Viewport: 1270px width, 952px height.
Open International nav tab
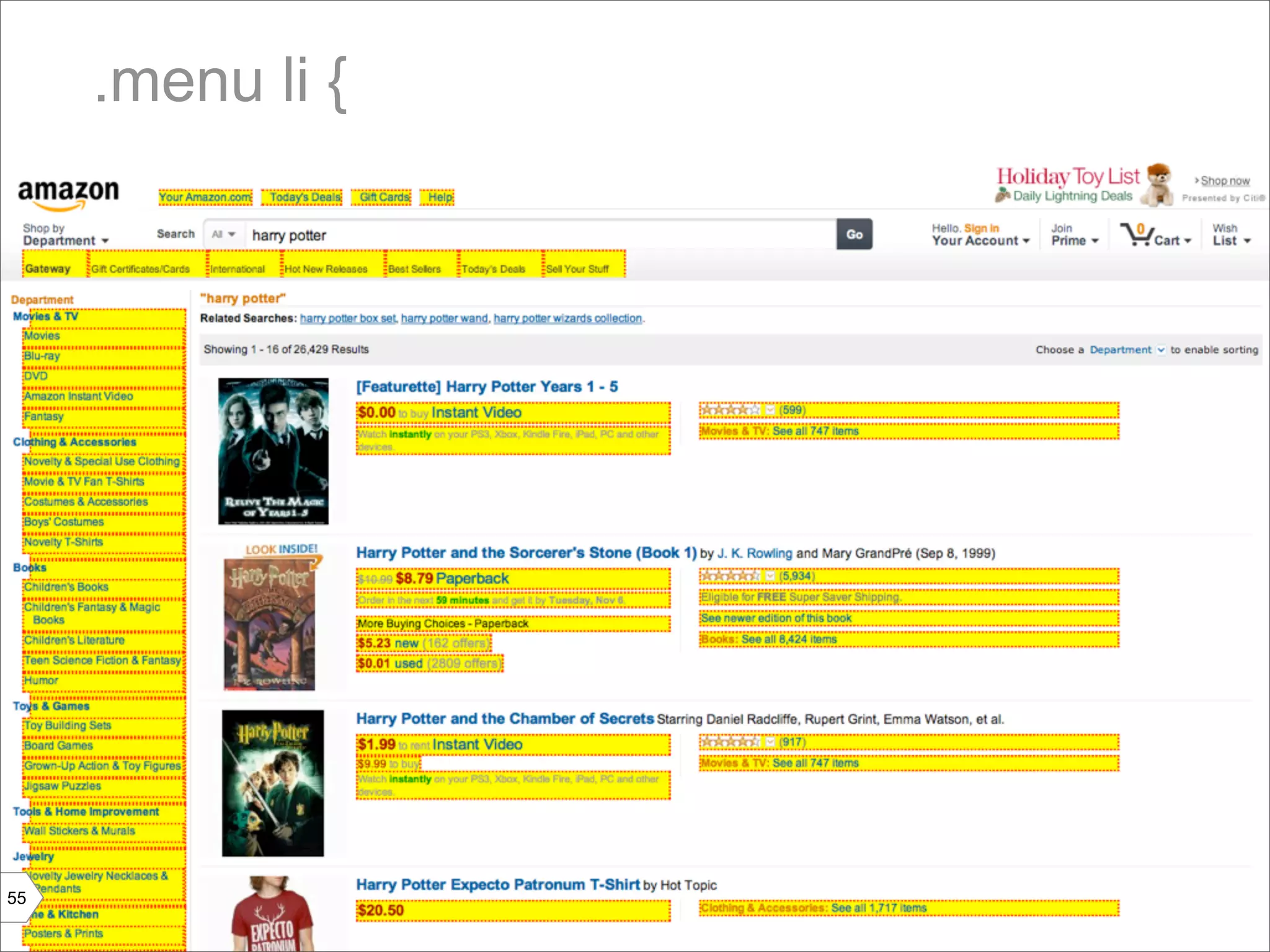point(238,269)
